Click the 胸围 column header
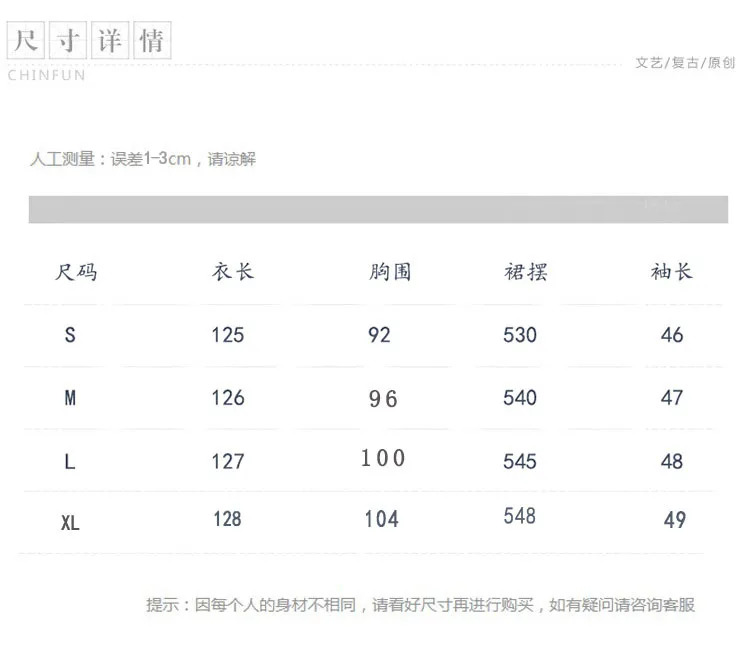Viewport: 750px width, 658px height. pos(390,272)
